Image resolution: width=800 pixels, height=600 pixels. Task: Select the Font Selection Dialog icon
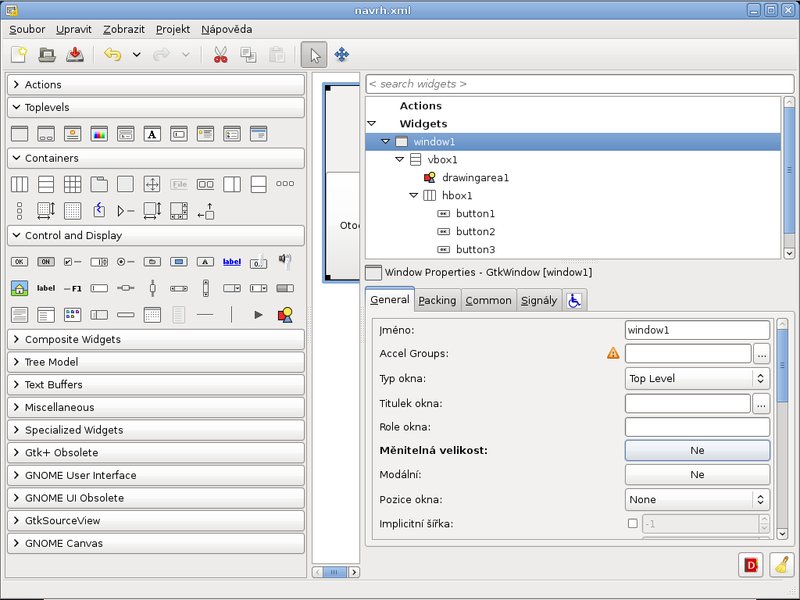[152, 134]
